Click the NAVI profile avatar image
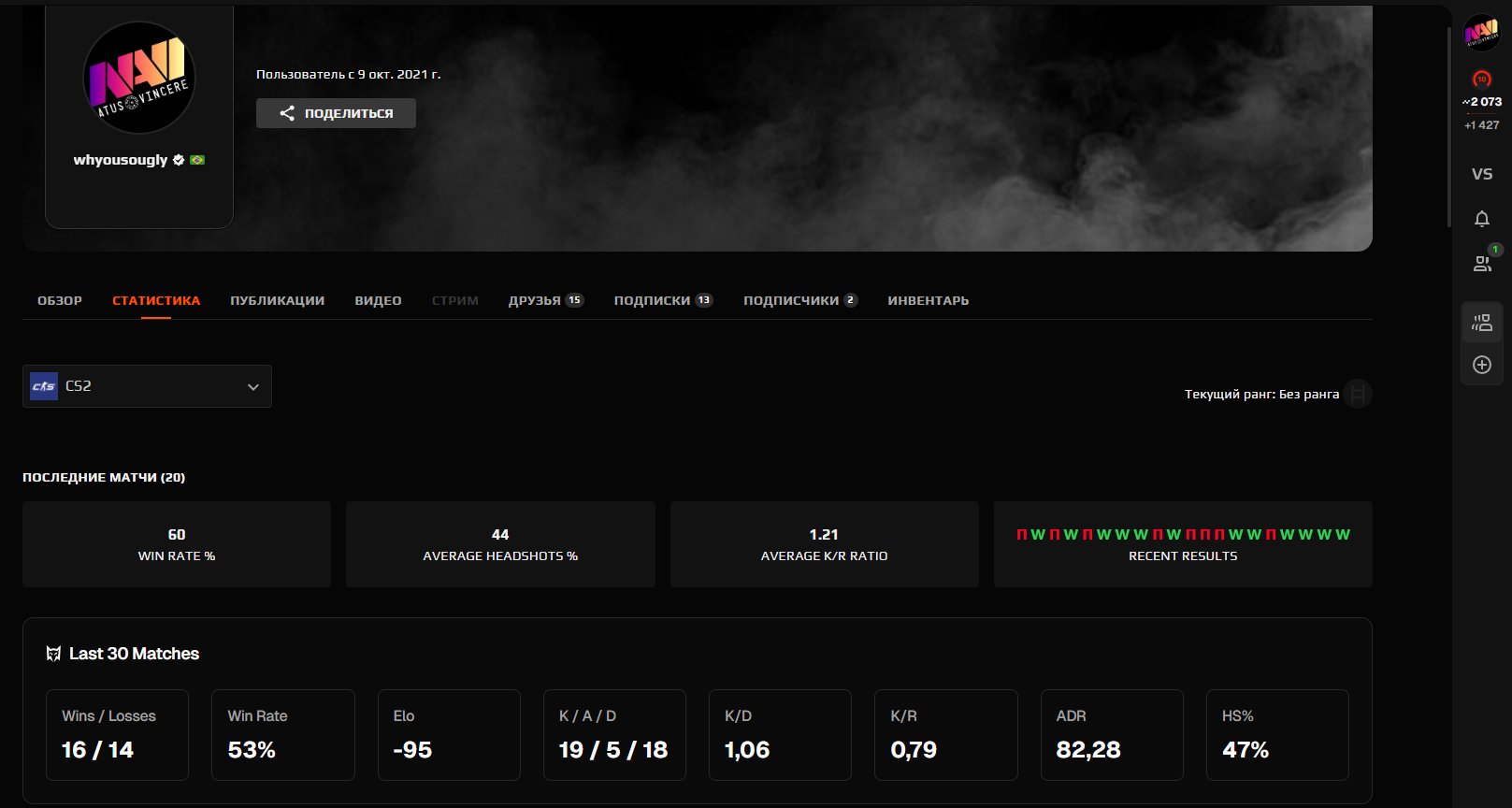Screen dimensions: 1512x808 (x=138, y=78)
